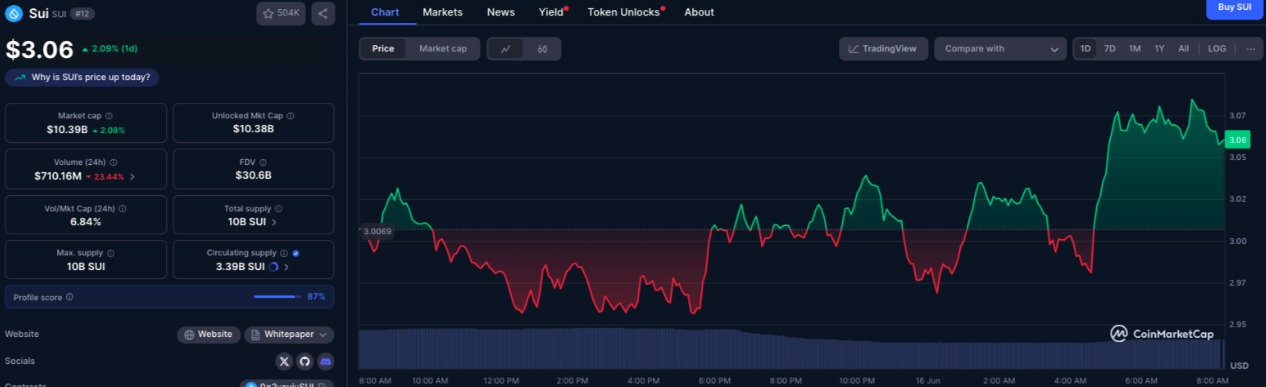The width and height of the screenshot is (1266, 387).
Task: Expand Circulating supply details chevron
Action: (286, 267)
